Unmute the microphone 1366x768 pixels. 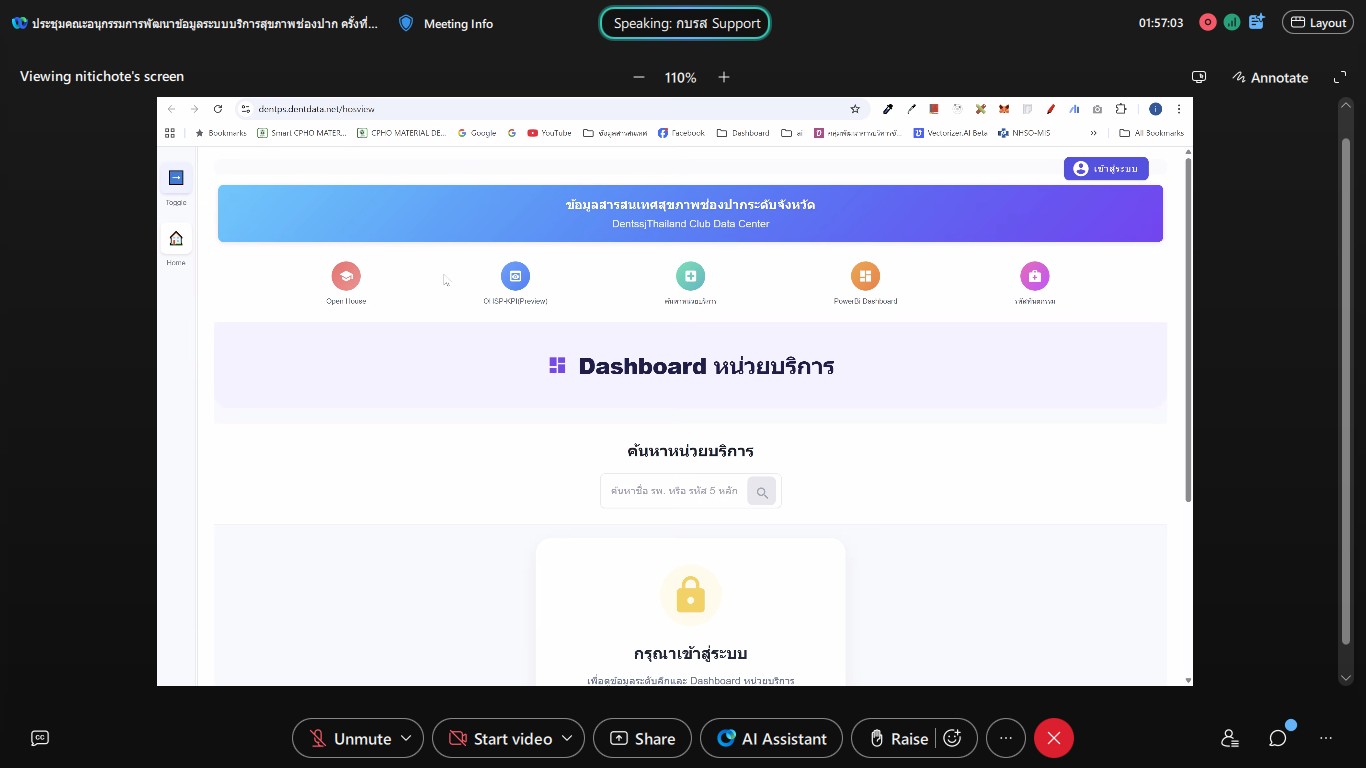[x=349, y=738]
